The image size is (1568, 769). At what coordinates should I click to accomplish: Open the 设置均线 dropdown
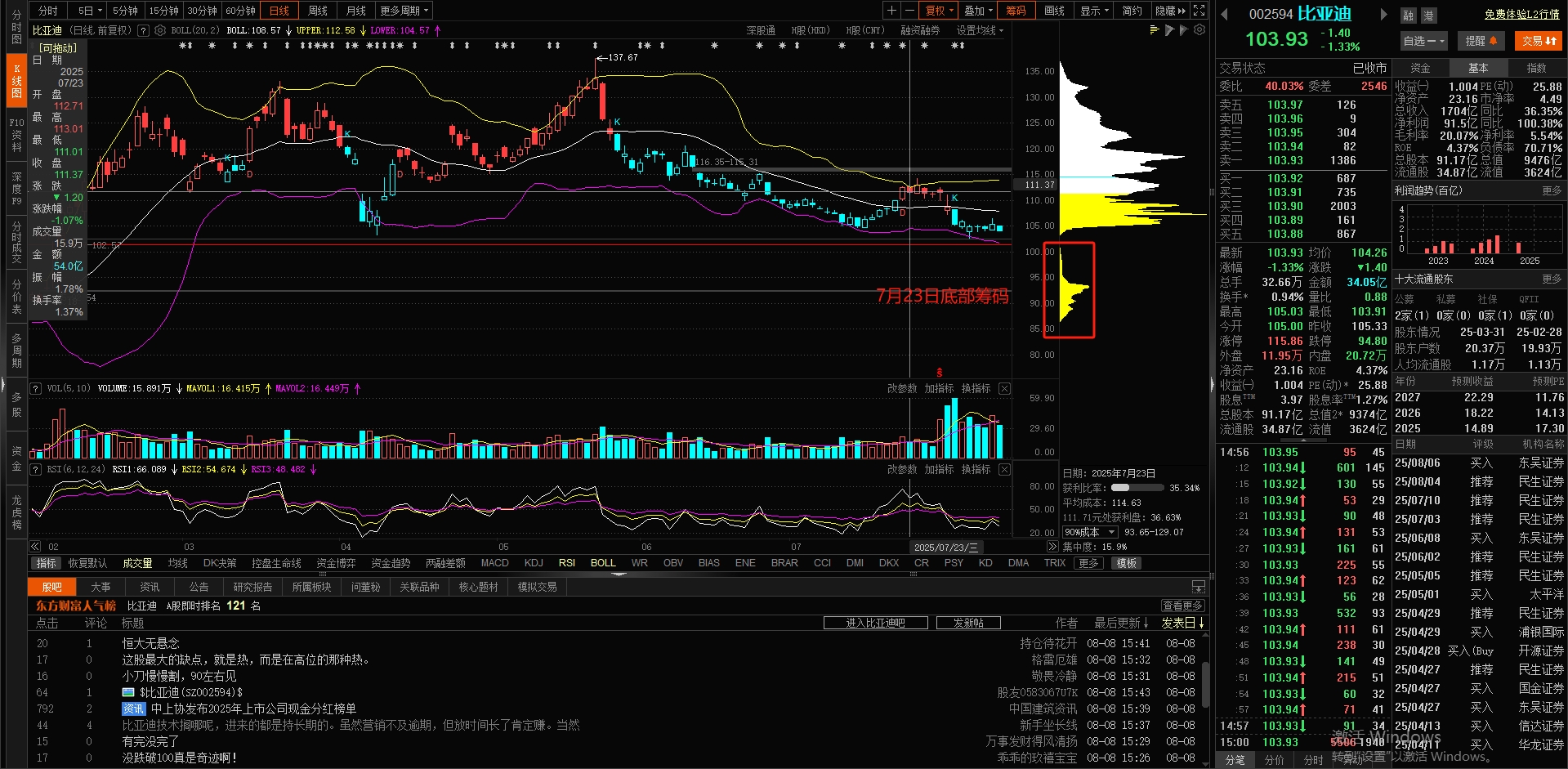click(980, 30)
